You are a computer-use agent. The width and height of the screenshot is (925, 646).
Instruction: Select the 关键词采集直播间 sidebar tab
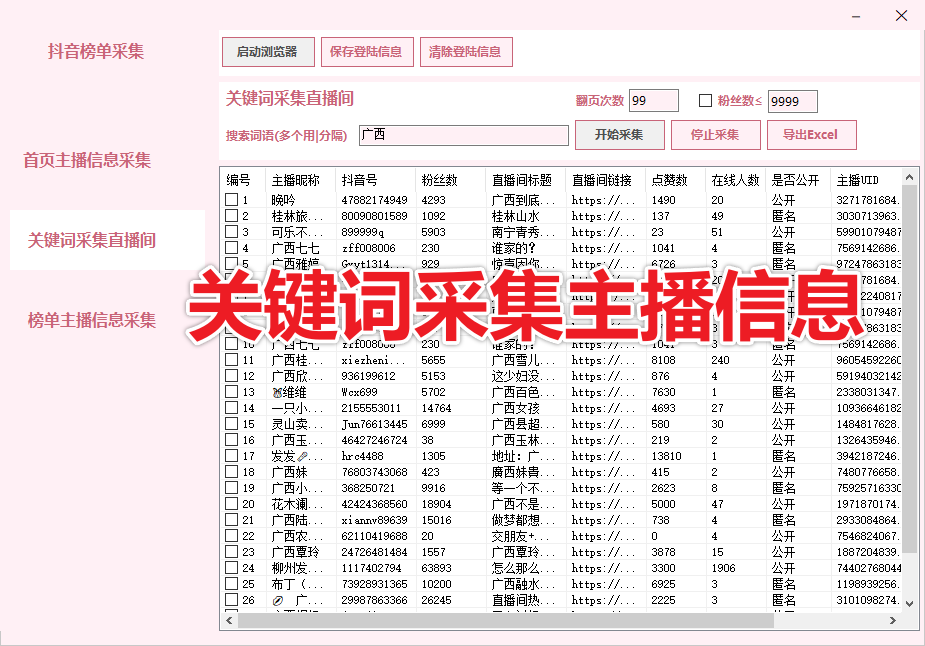(x=92, y=240)
